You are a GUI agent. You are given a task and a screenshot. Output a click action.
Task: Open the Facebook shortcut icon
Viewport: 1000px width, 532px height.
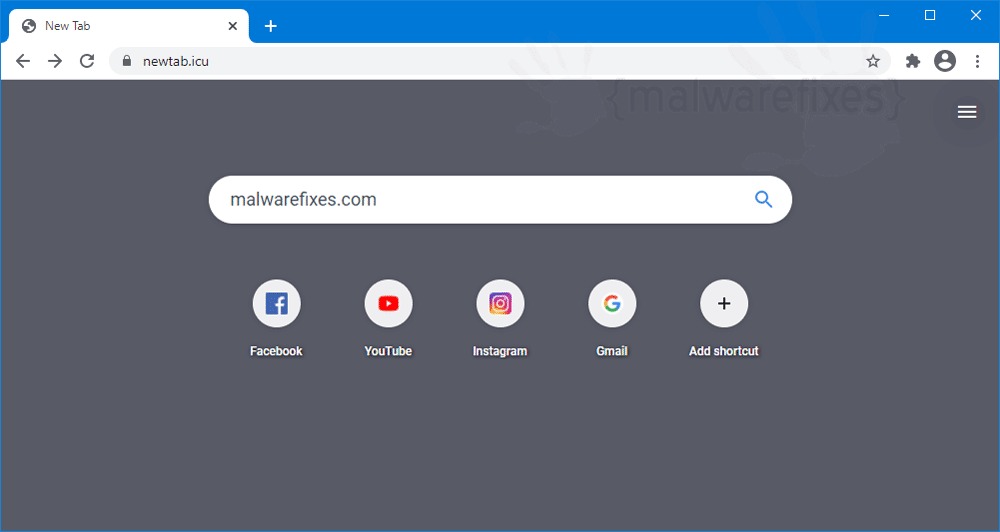pos(277,304)
